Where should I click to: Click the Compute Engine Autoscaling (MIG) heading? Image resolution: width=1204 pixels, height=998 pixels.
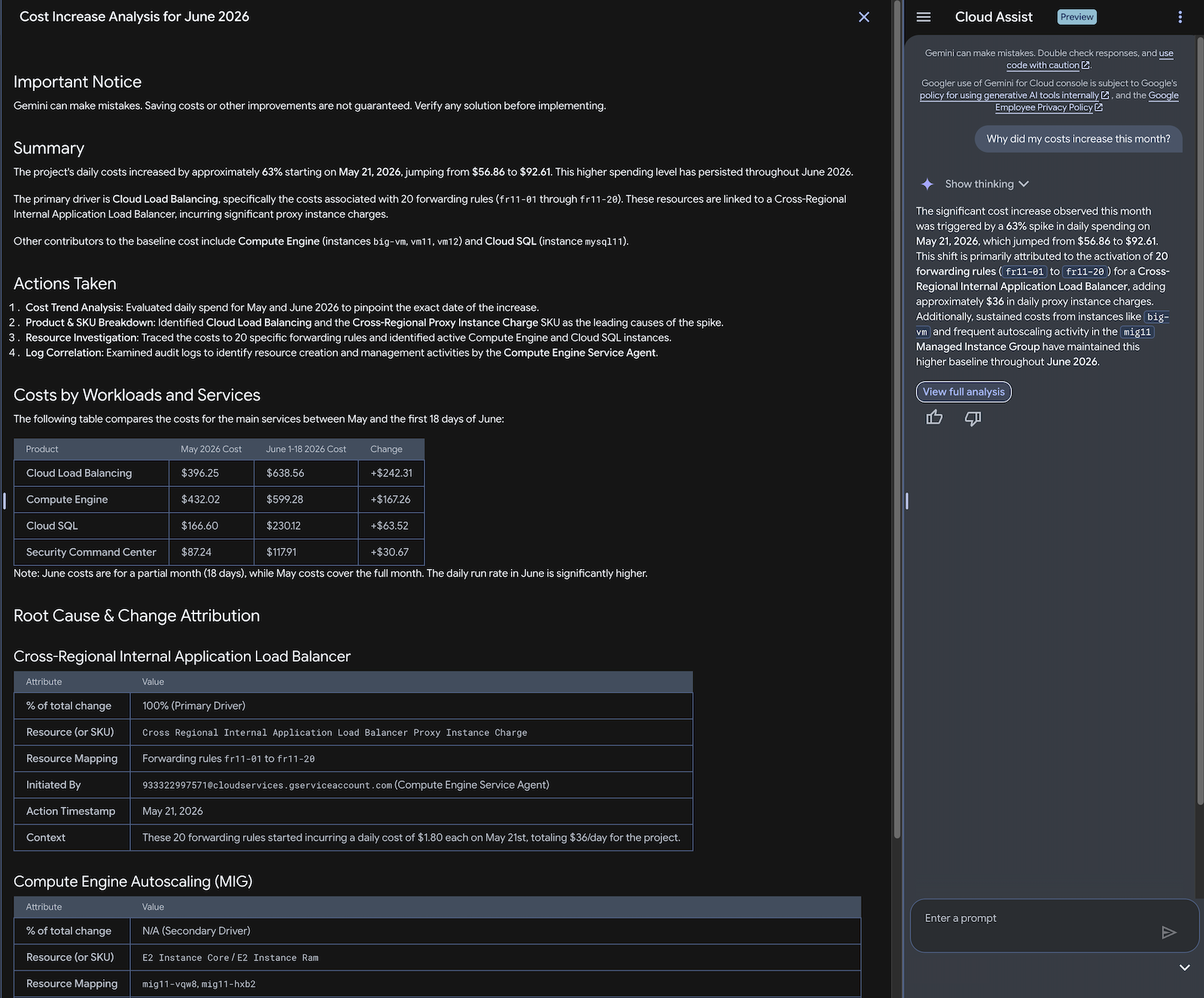133,881
